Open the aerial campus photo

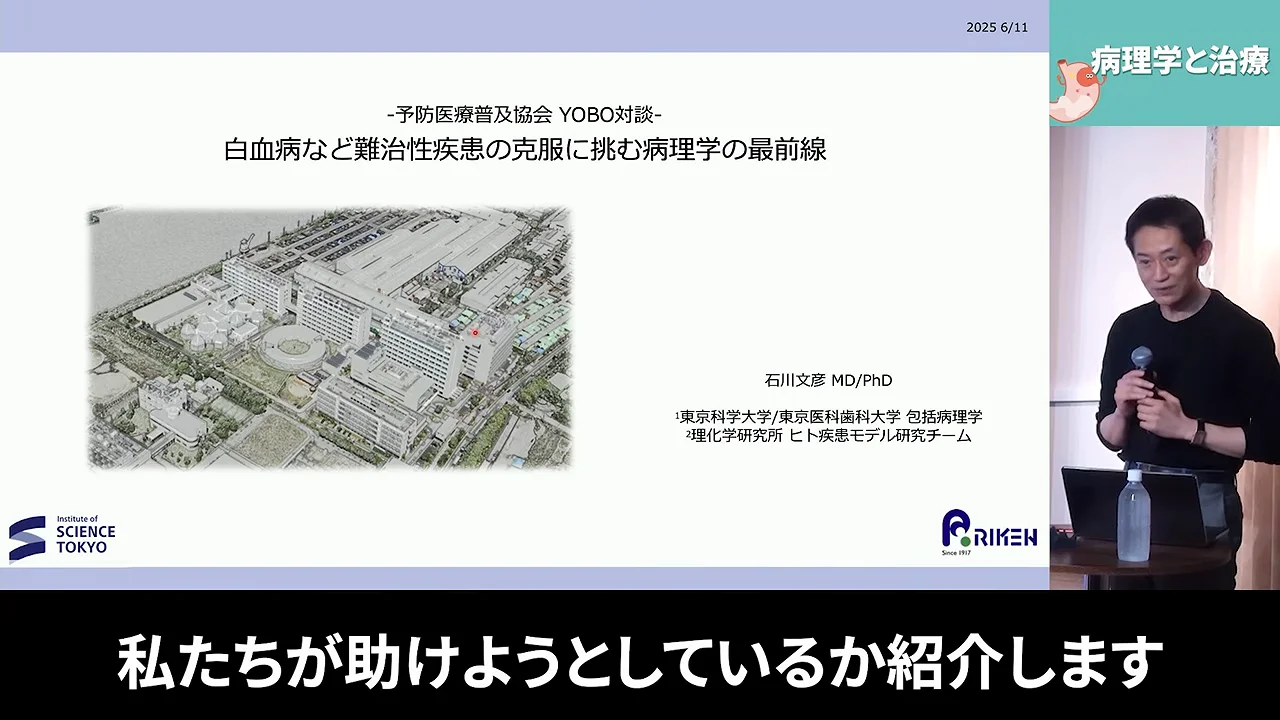329,338
